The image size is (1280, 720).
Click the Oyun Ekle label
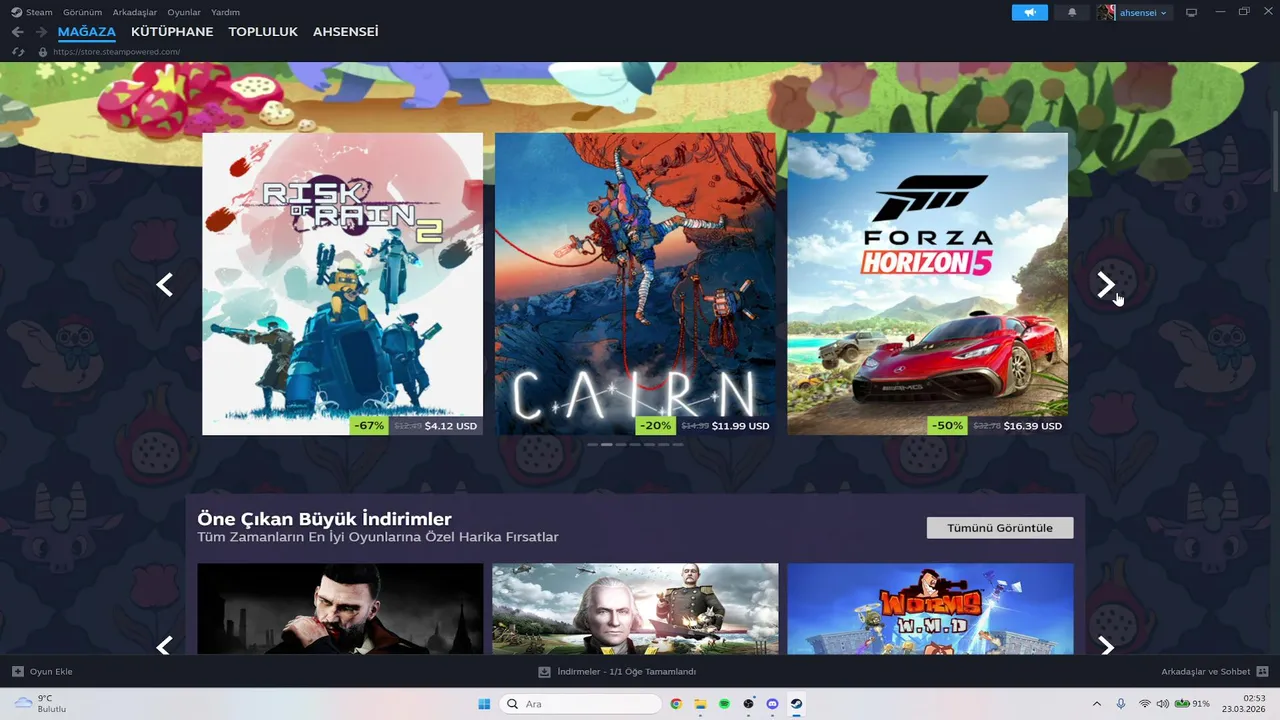[x=51, y=671]
